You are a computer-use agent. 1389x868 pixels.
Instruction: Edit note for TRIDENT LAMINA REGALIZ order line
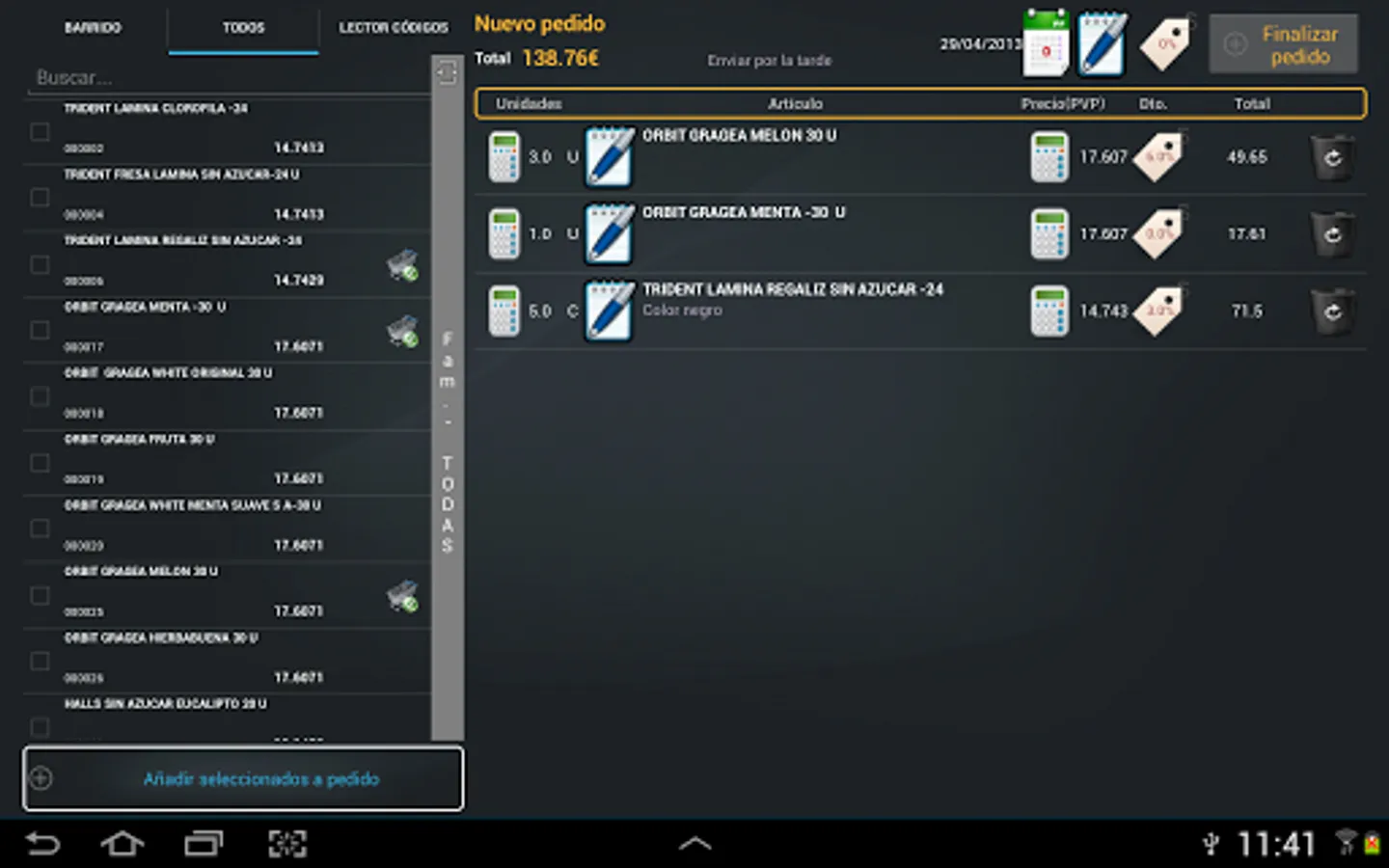[x=610, y=312]
